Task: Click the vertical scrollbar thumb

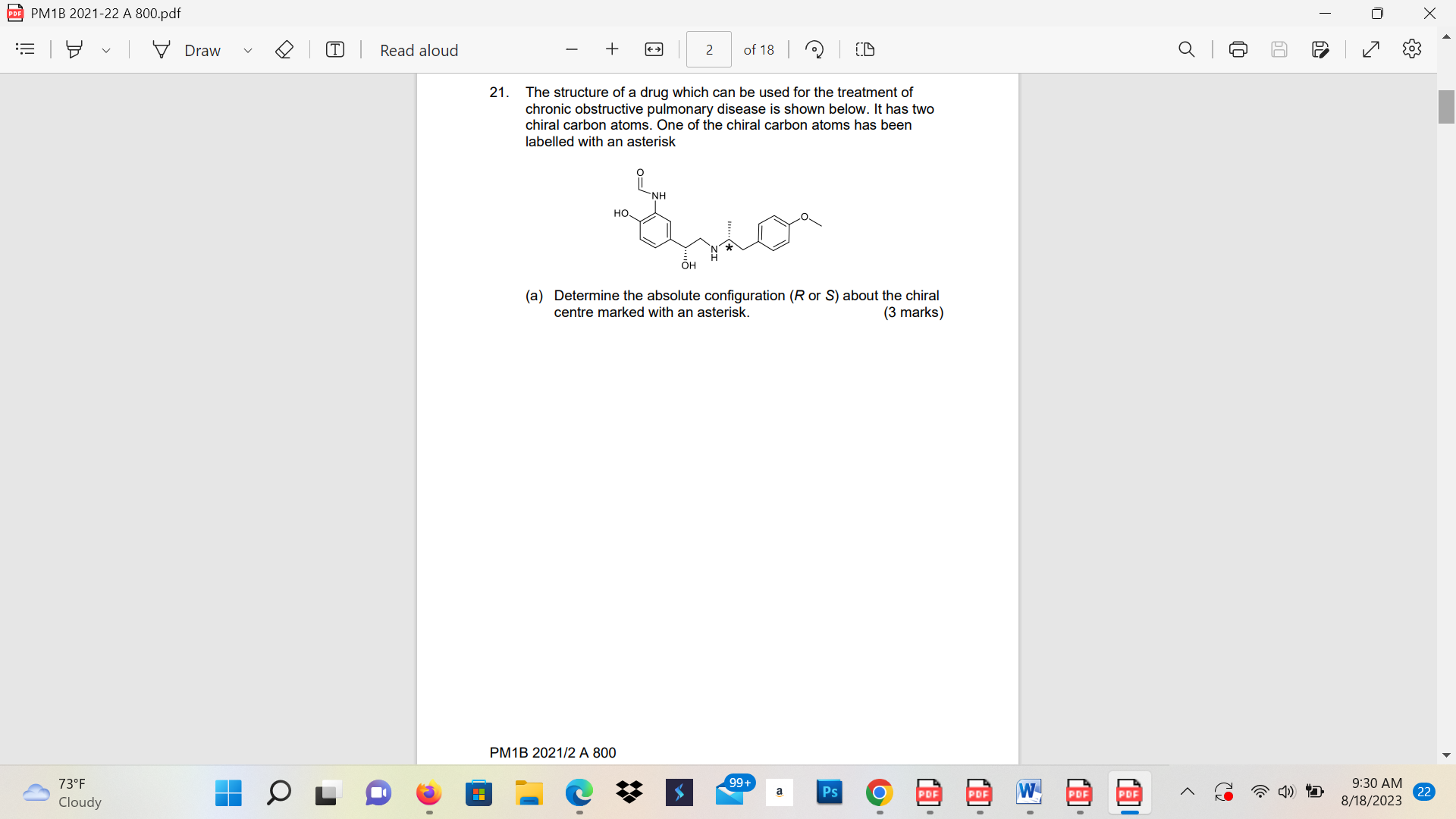Action: [x=1446, y=106]
